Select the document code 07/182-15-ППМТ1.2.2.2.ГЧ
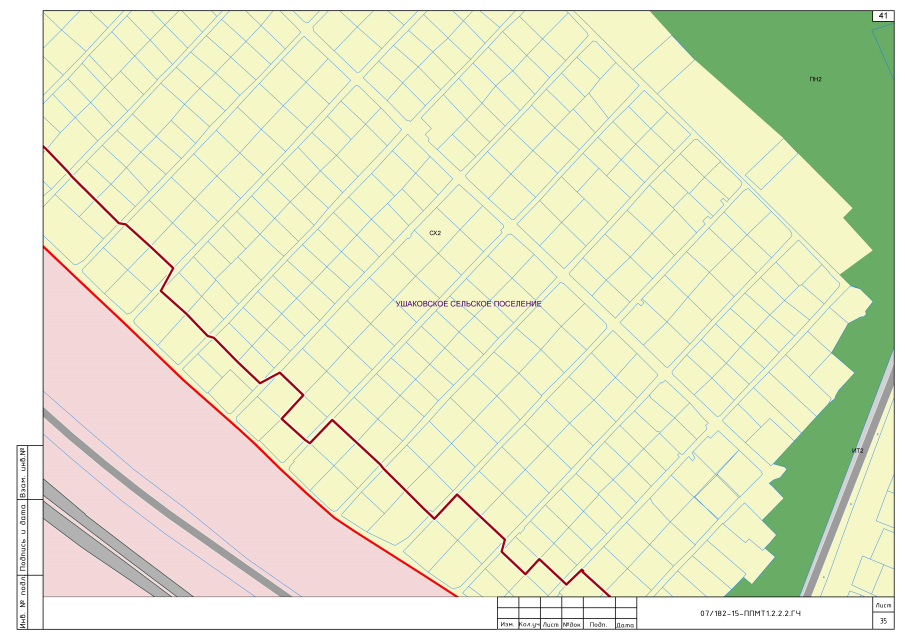The image size is (905, 640). (750, 613)
